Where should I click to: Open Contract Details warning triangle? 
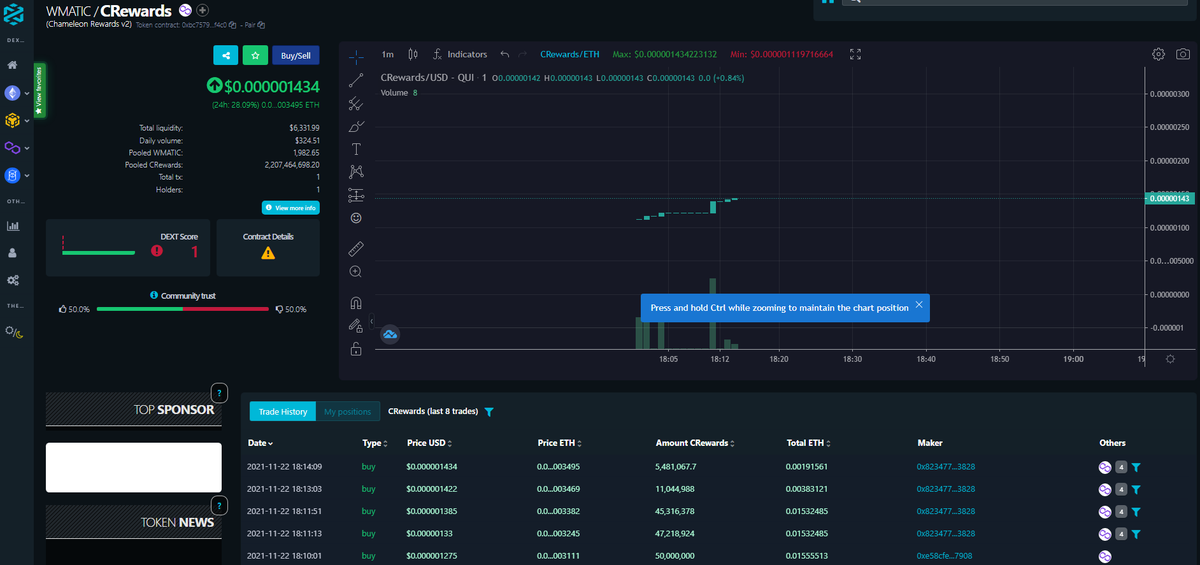coord(268,253)
